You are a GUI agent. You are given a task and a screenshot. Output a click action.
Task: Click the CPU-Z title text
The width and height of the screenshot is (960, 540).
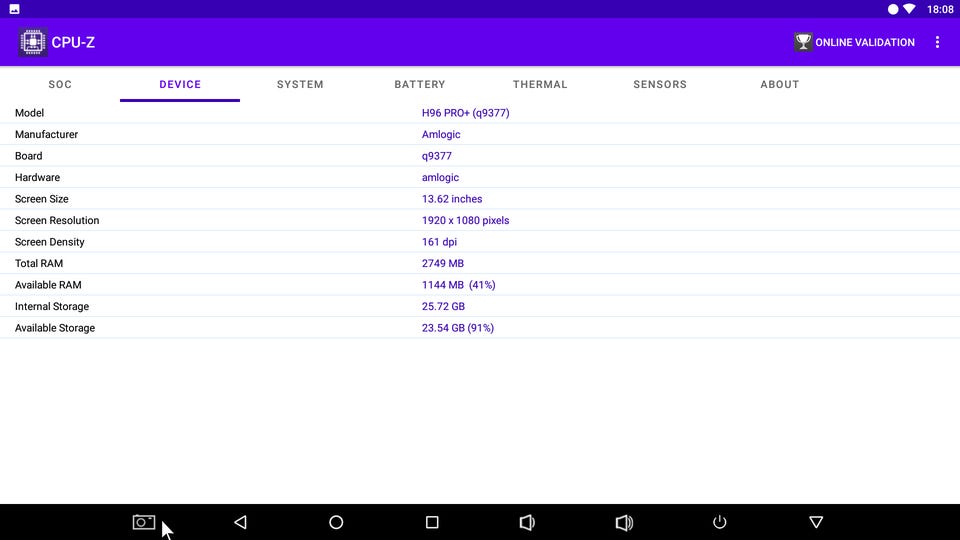(73, 42)
